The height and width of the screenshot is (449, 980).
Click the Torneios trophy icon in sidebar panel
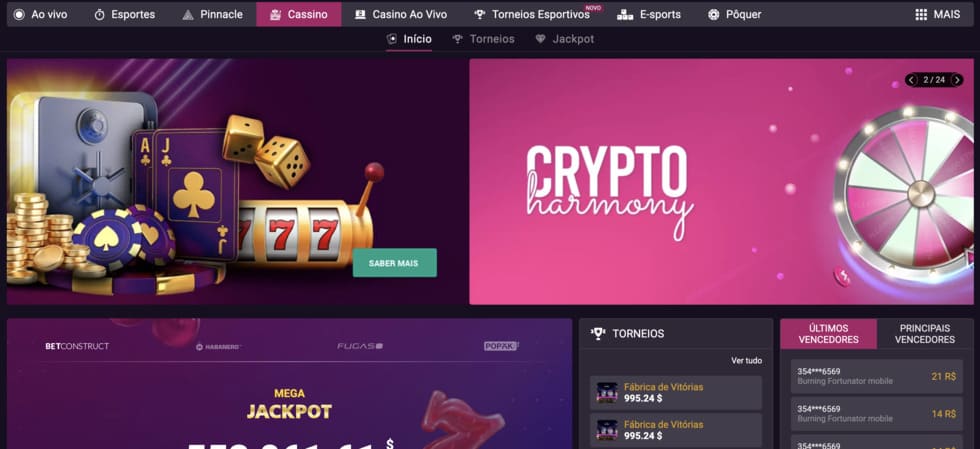(x=598, y=334)
